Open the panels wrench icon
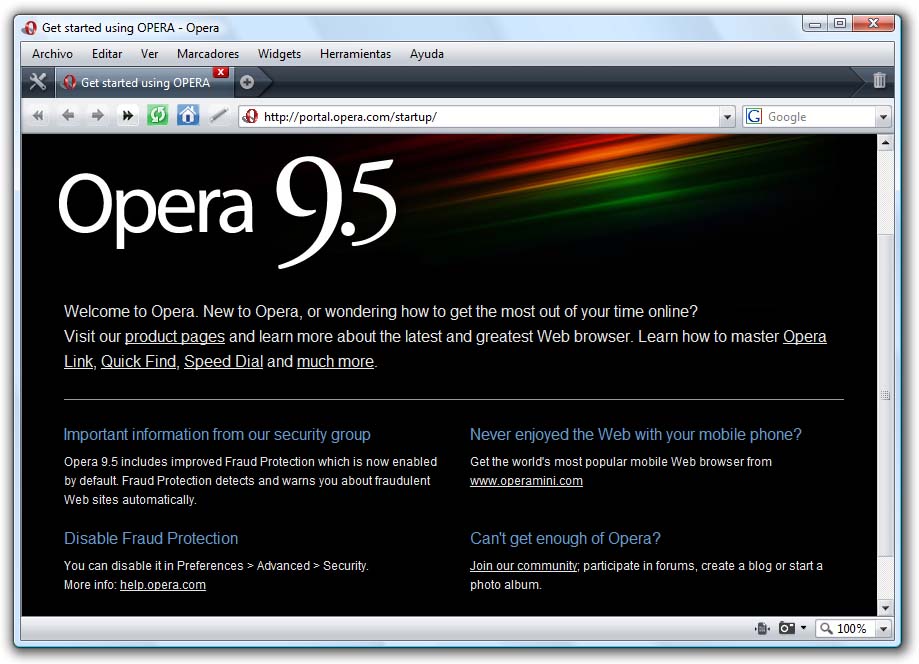Screen dimensions: 919x664 click(38, 82)
